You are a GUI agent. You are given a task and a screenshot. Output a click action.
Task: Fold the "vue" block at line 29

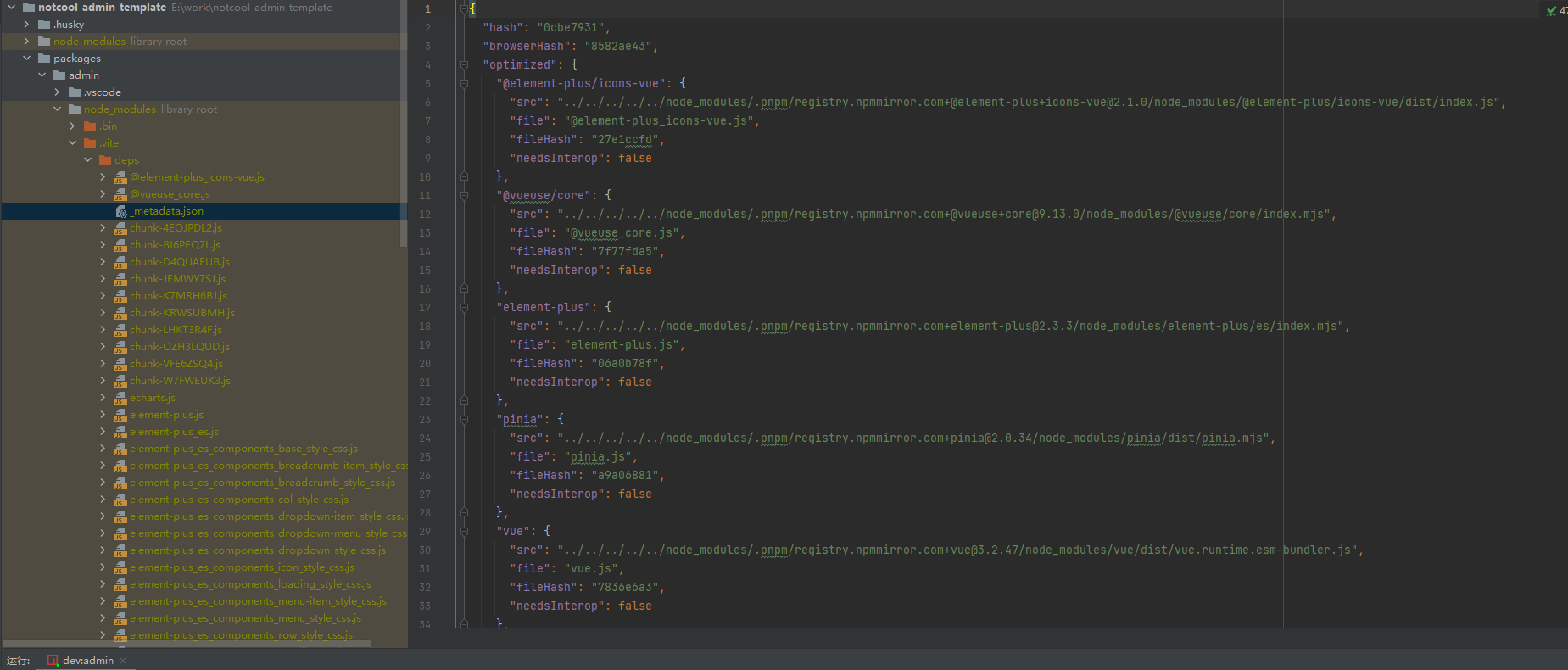pyautogui.click(x=464, y=531)
